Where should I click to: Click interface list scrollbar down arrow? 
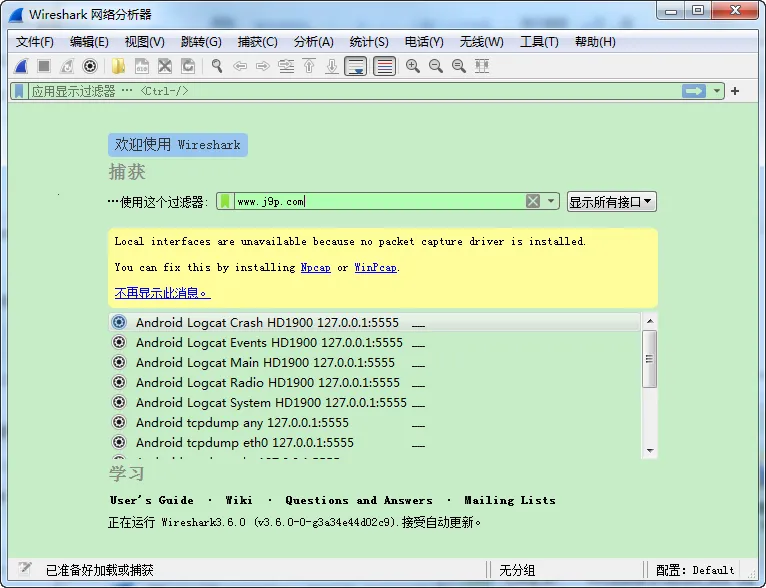[650, 451]
